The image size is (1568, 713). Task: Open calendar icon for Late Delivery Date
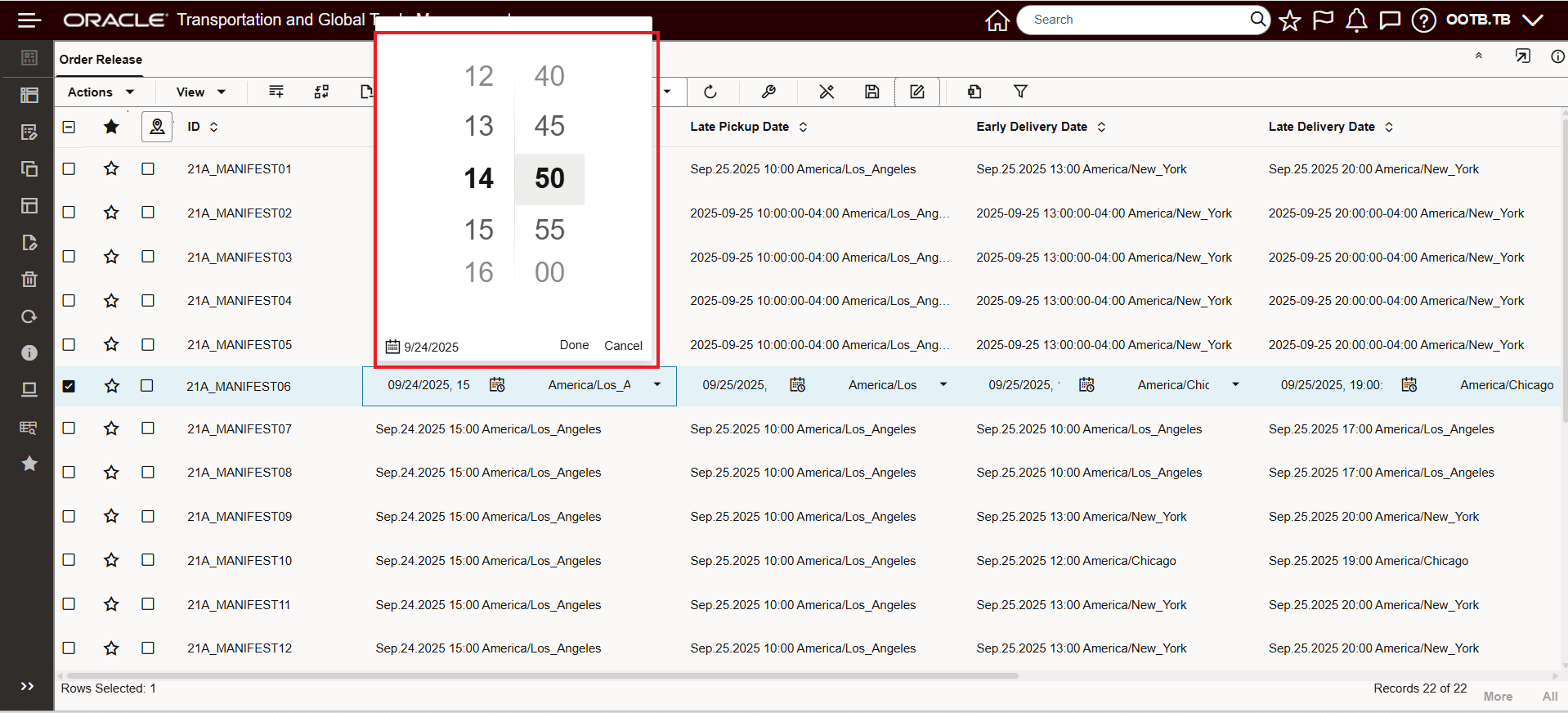1409,385
